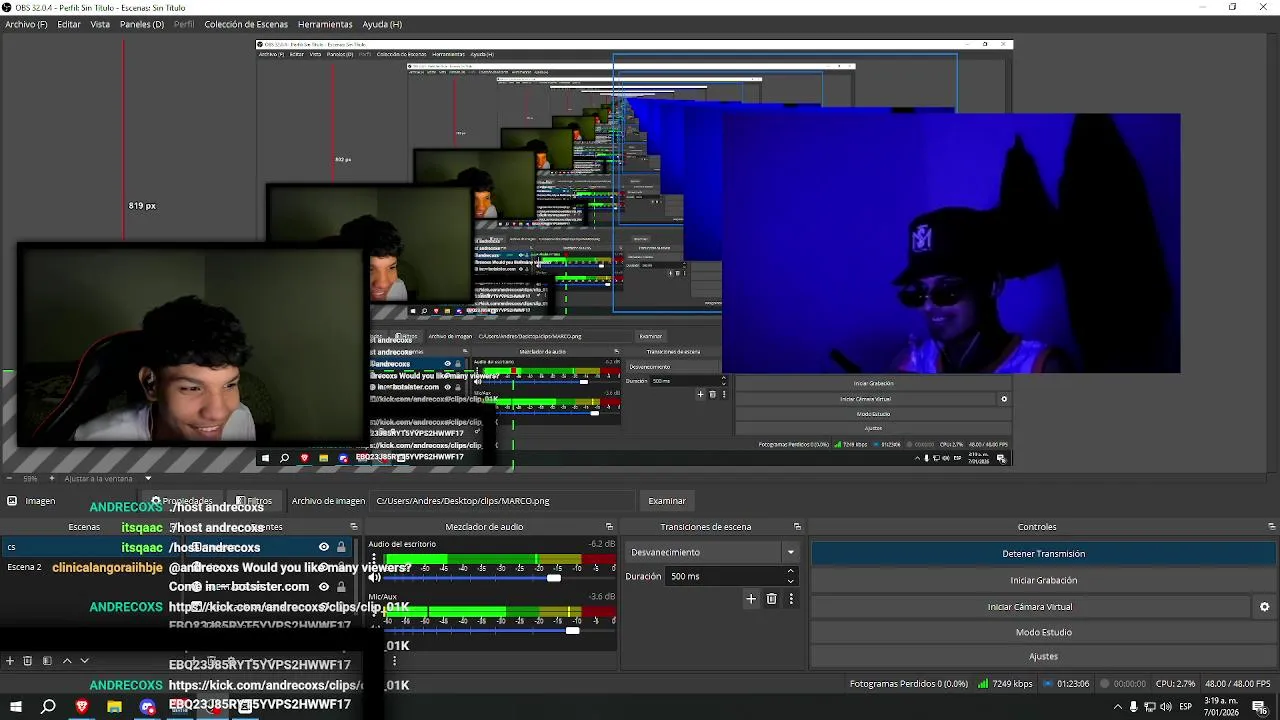
Task: Open the Paneles (D) menu
Action: pos(142,24)
